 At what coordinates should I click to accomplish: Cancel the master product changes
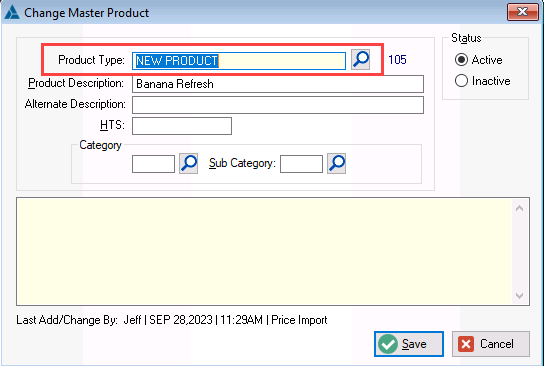click(x=491, y=344)
